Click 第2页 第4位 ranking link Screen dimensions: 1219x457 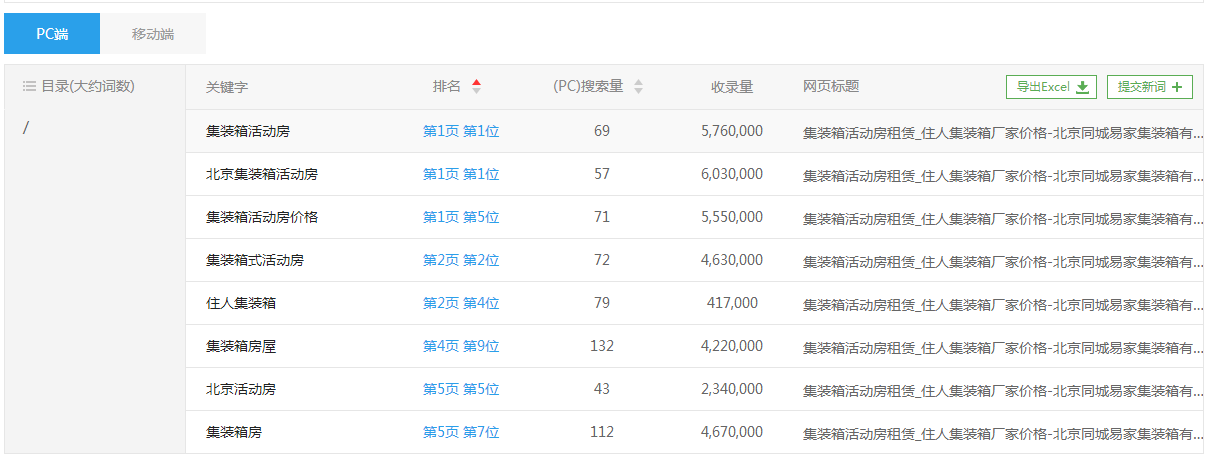(460, 303)
